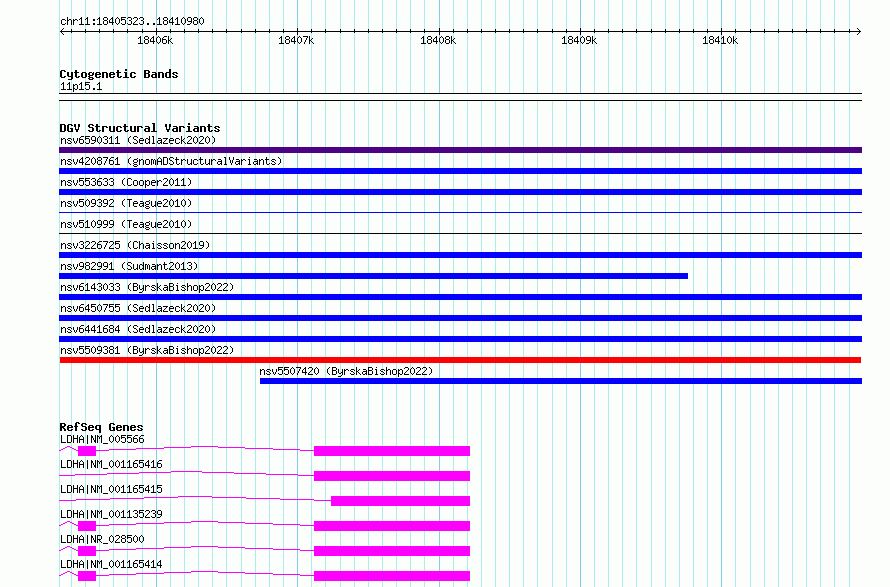Open transcript label LDHA|NM_001165416
The height and width of the screenshot is (587, 890).
click(x=111, y=464)
